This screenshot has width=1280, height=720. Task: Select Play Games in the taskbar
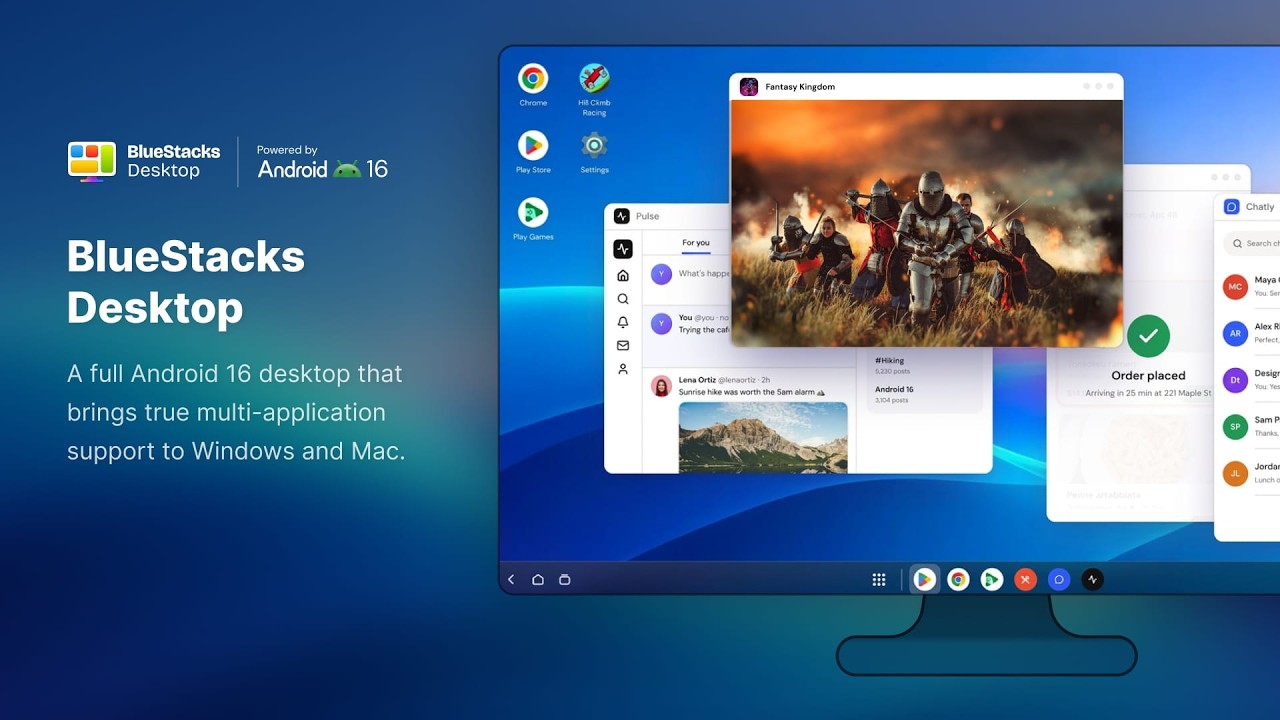[991, 579]
